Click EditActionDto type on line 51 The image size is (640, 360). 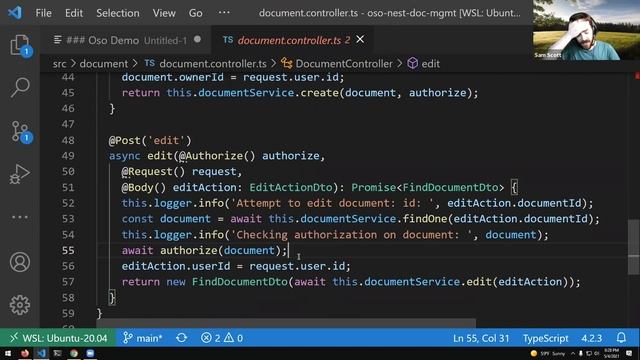[291, 187]
